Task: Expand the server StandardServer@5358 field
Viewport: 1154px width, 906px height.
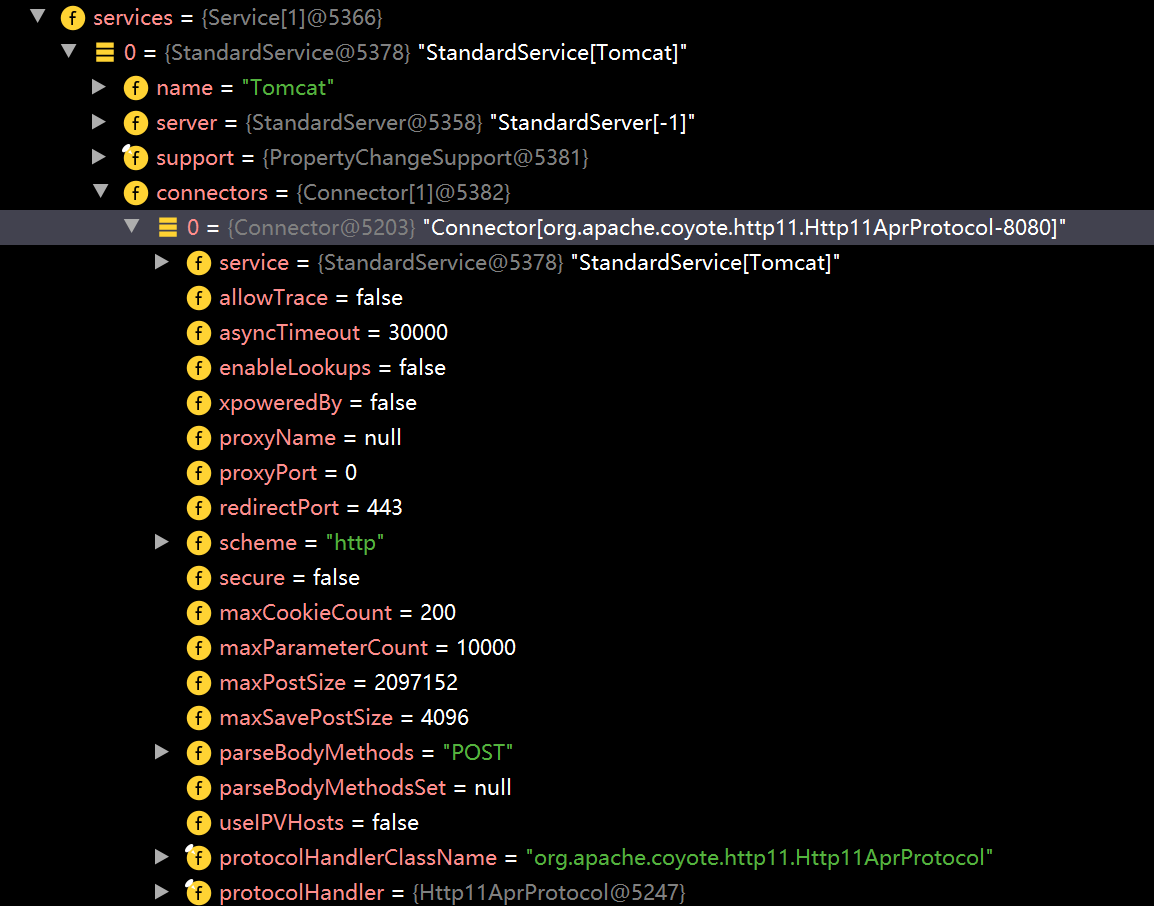Action: point(99,121)
